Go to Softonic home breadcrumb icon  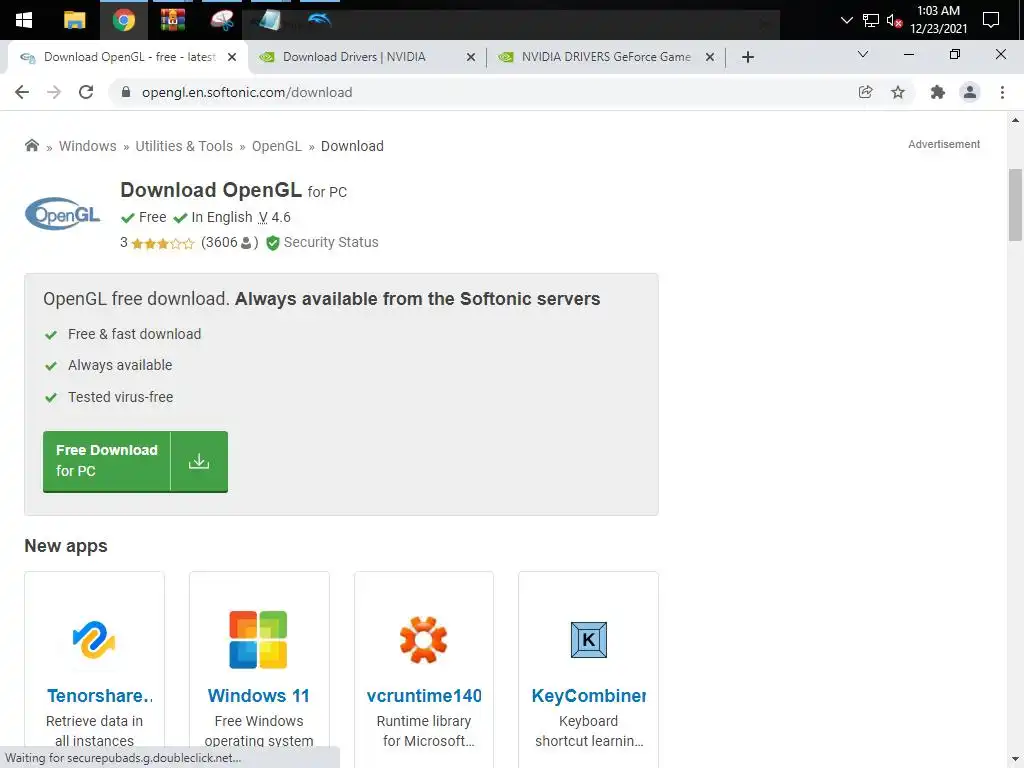(31, 145)
